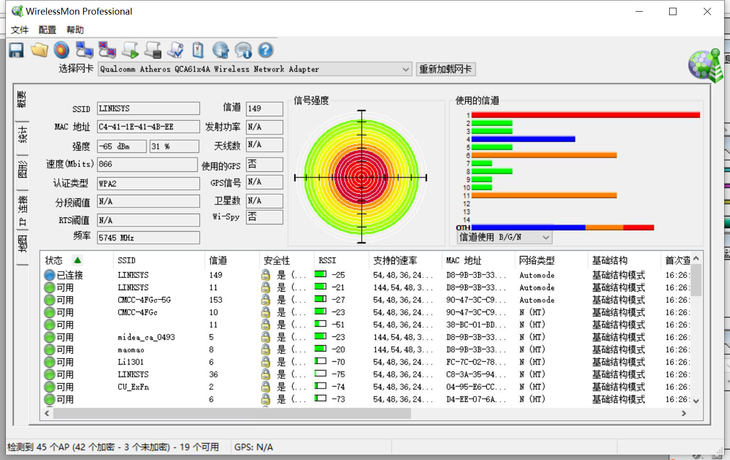This screenshot has height=460, width=730.
Task: Click the computers with red crosses icon
Action: (x=107, y=50)
